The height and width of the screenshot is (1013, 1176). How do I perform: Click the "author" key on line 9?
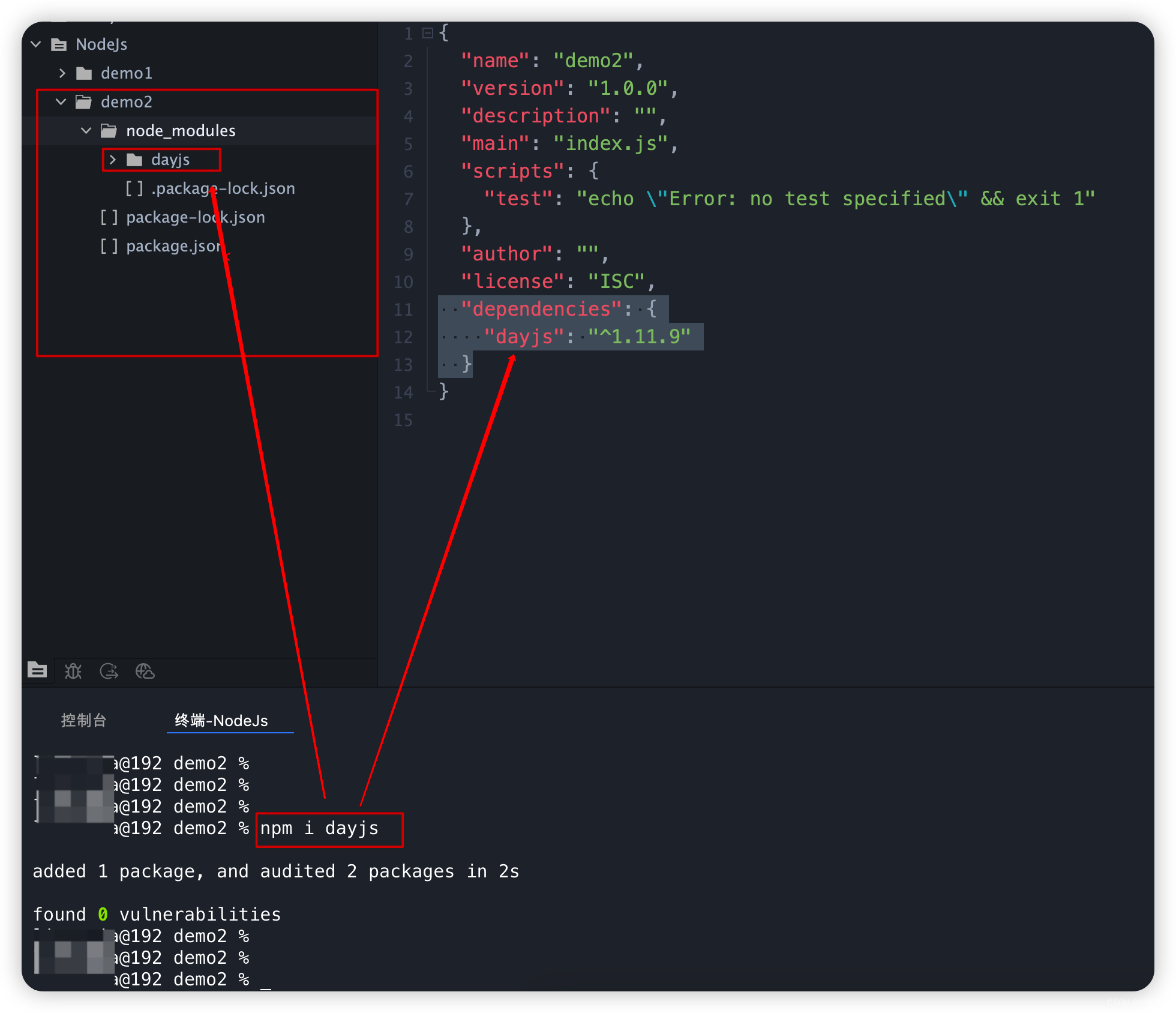coord(507,254)
